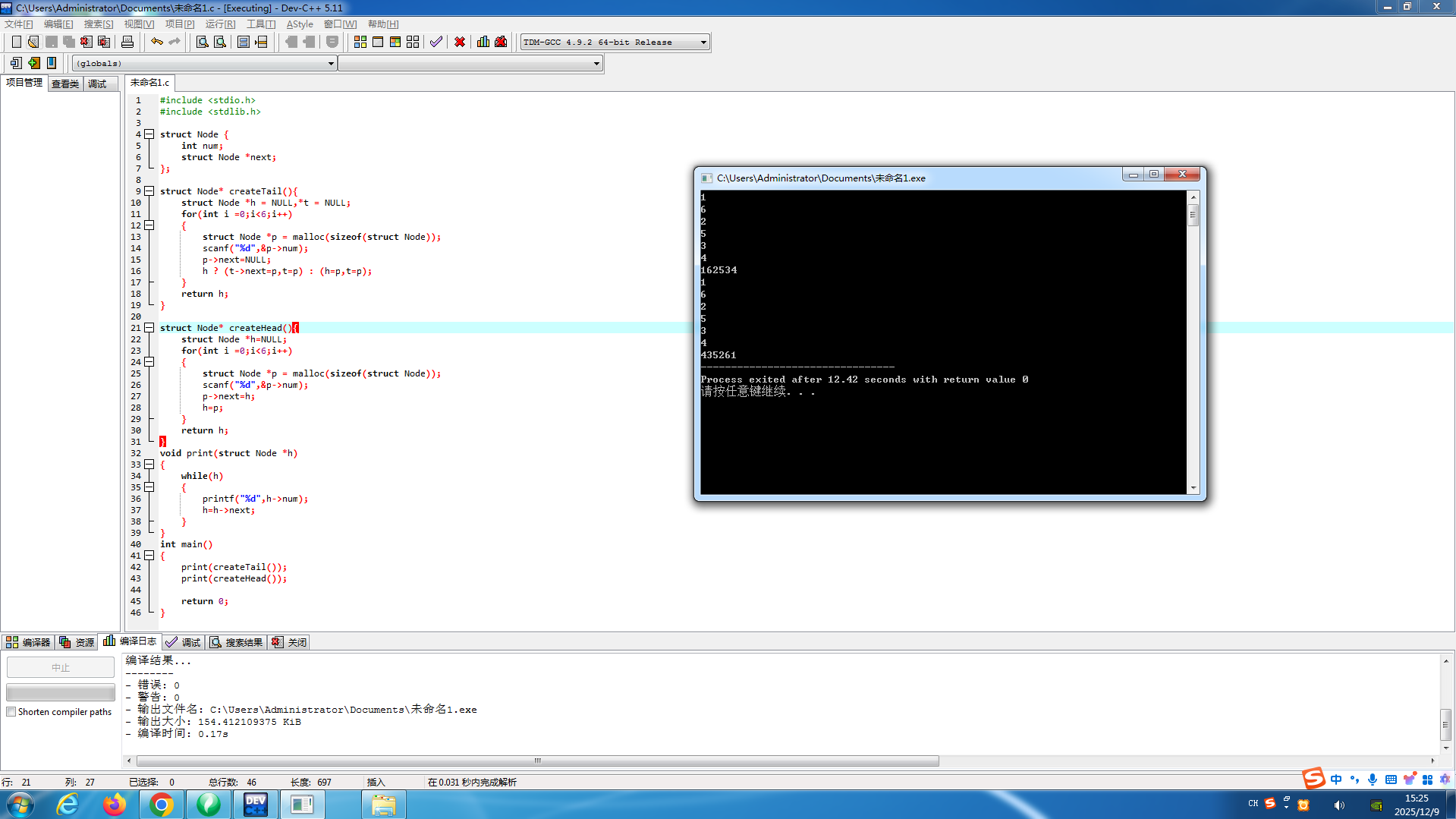Collapse the createTail function fold at line 9
Image resolution: width=1456 pixels, height=819 pixels.
click(149, 191)
